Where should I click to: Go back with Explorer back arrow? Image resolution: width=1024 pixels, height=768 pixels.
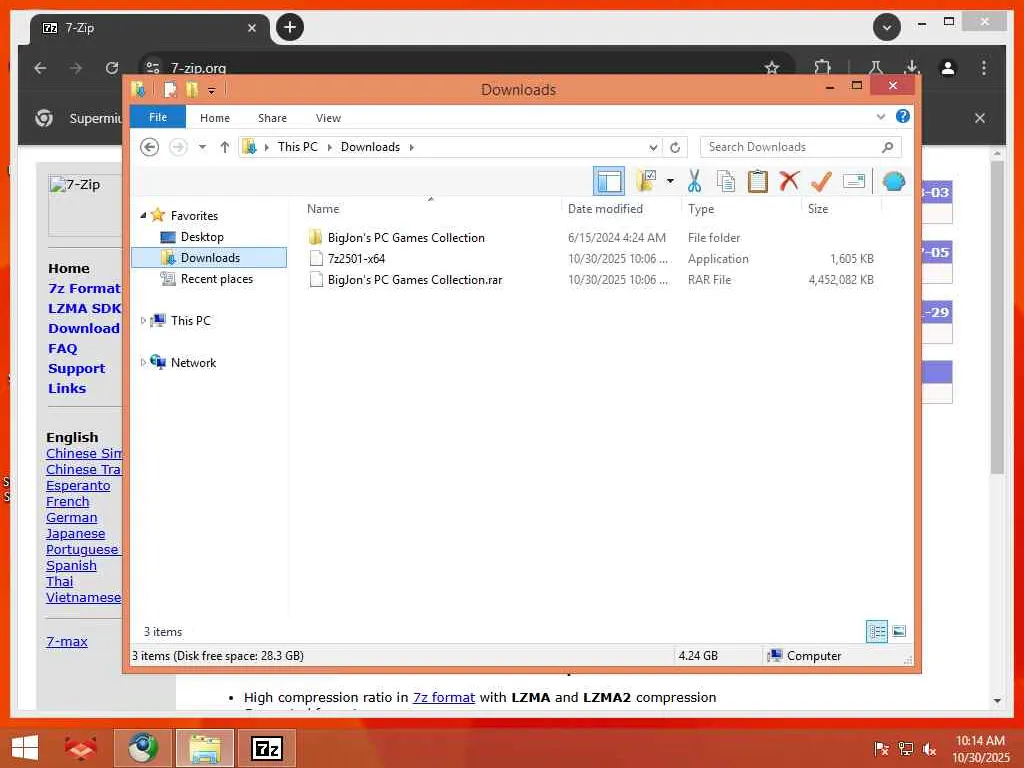click(x=150, y=147)
